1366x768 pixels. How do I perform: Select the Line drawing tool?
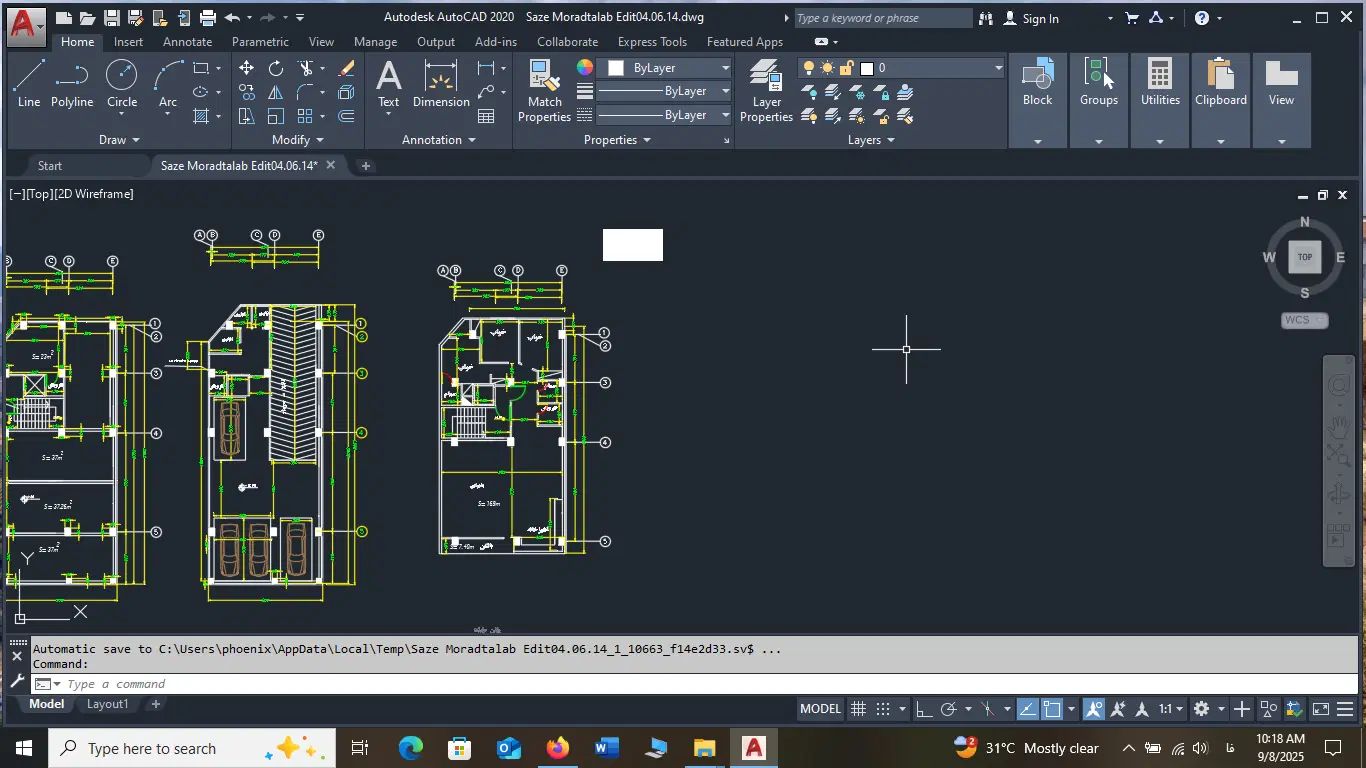29,84
